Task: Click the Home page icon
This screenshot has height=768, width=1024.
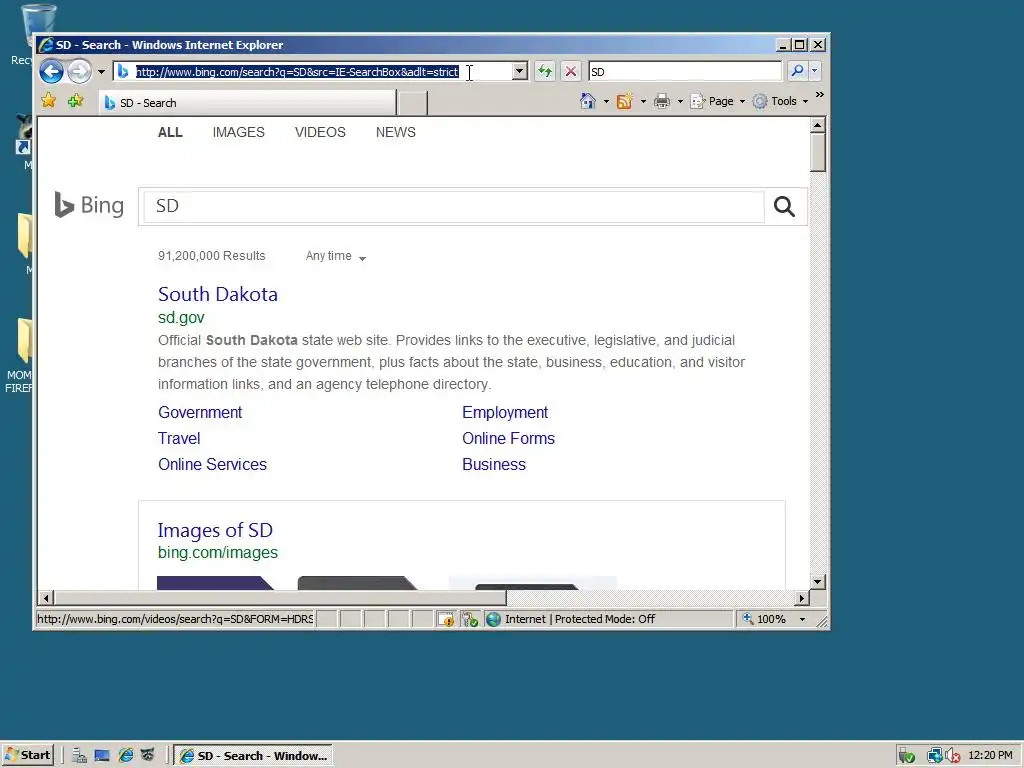Action: 588,101
